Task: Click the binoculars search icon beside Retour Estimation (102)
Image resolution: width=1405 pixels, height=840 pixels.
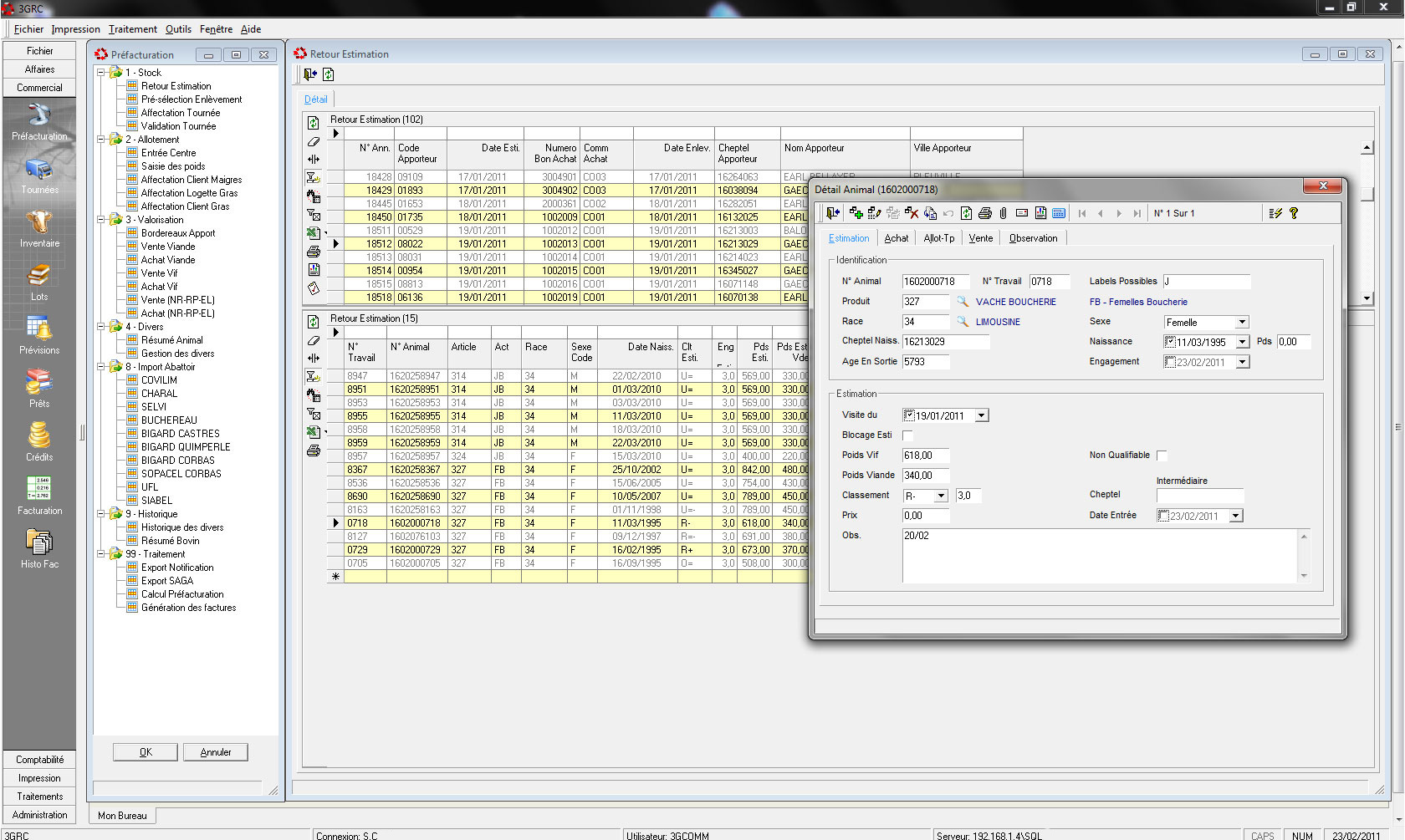Action: (314, 196)
